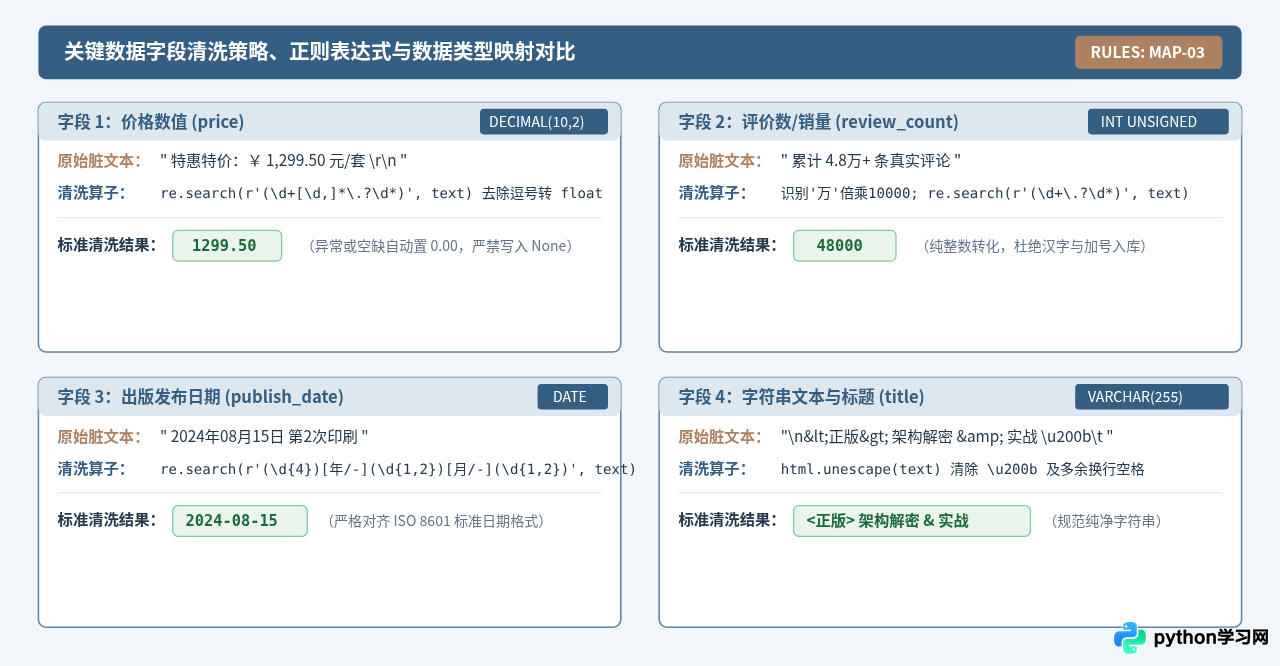Click 原始脏文本 label in publish_date card
The image size is (1280, 666).
tap(101, 437)
